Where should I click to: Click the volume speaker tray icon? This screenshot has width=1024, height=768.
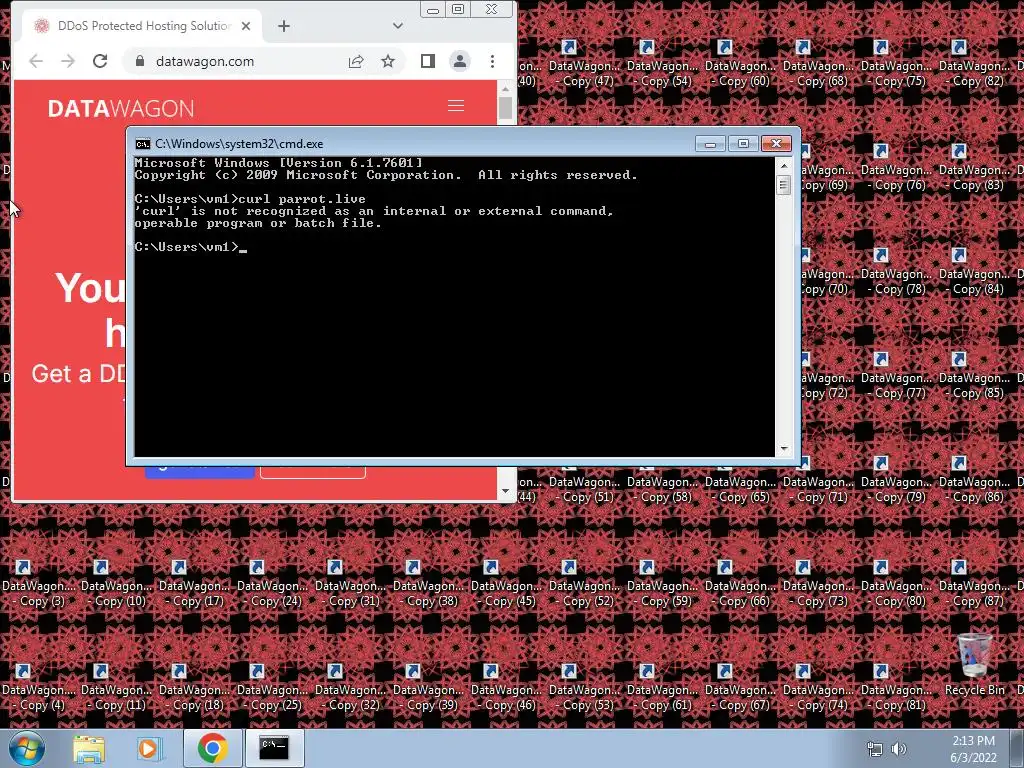(899, 749)
